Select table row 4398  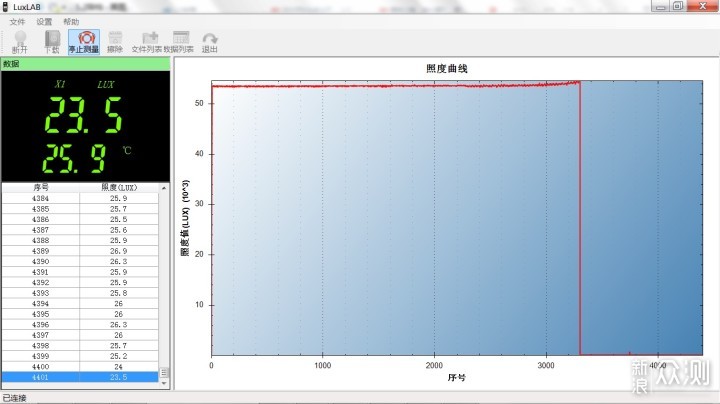(x=80, y=346)
